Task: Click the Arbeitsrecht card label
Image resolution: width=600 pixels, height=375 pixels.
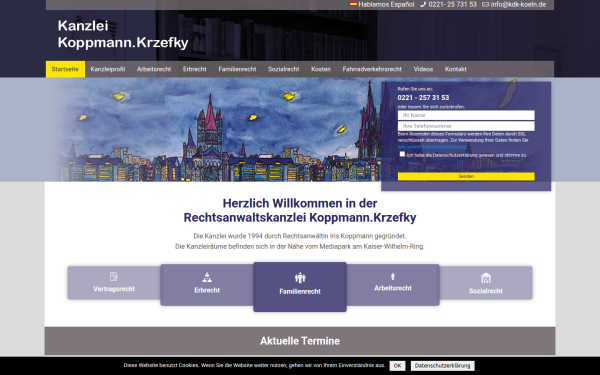Action: coord(393,288)
